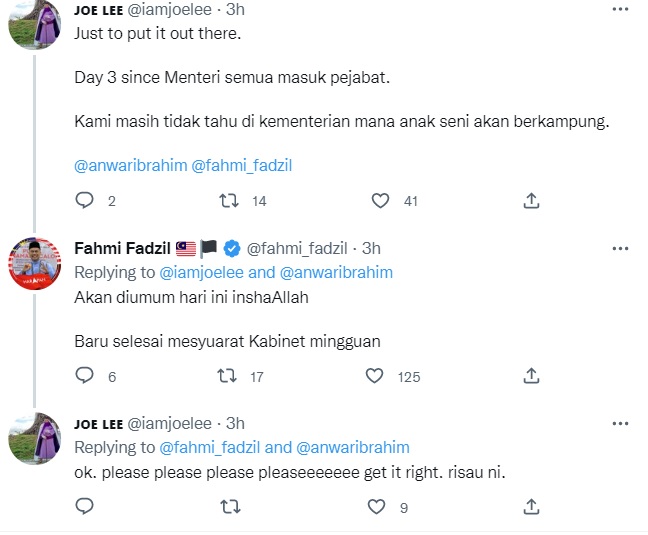This screenshot has height=535, width=648.
Task: Like Joe Lee's Day 3 tweet
Action: coord(380,201)
